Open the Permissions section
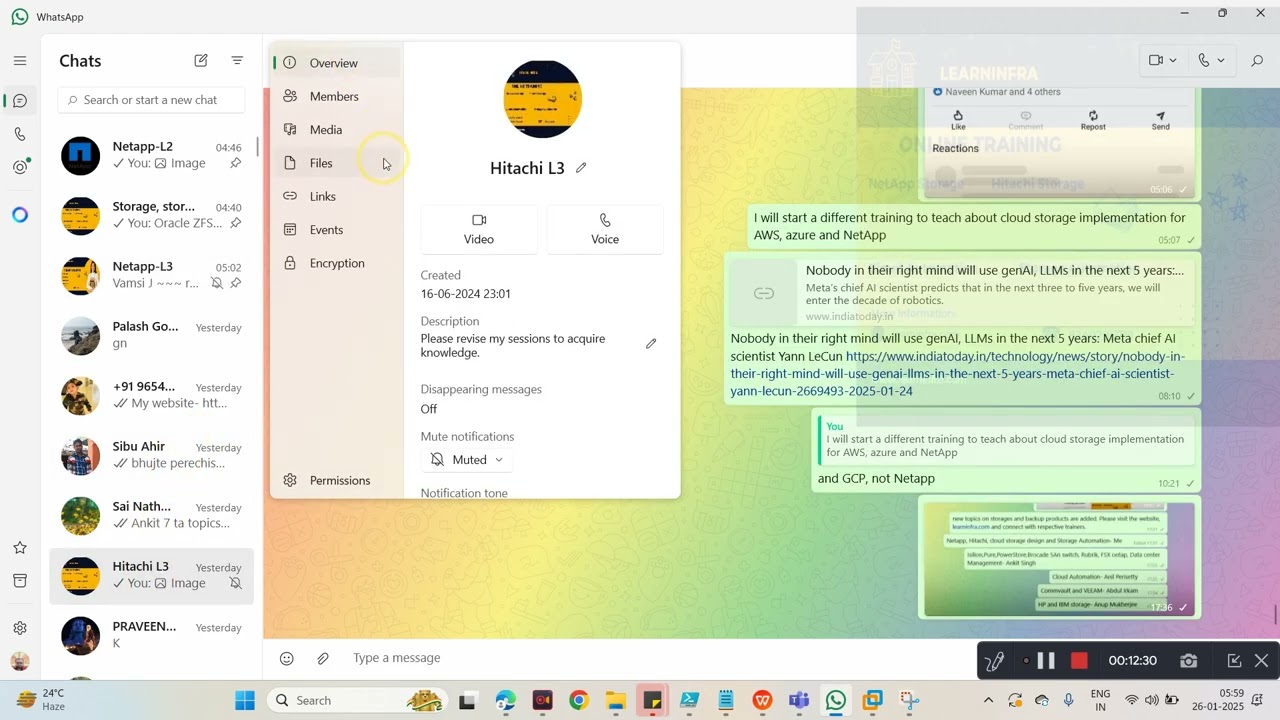Image resolution: width=1280 pixels, height=720 pixels. (x=337, y=480)
